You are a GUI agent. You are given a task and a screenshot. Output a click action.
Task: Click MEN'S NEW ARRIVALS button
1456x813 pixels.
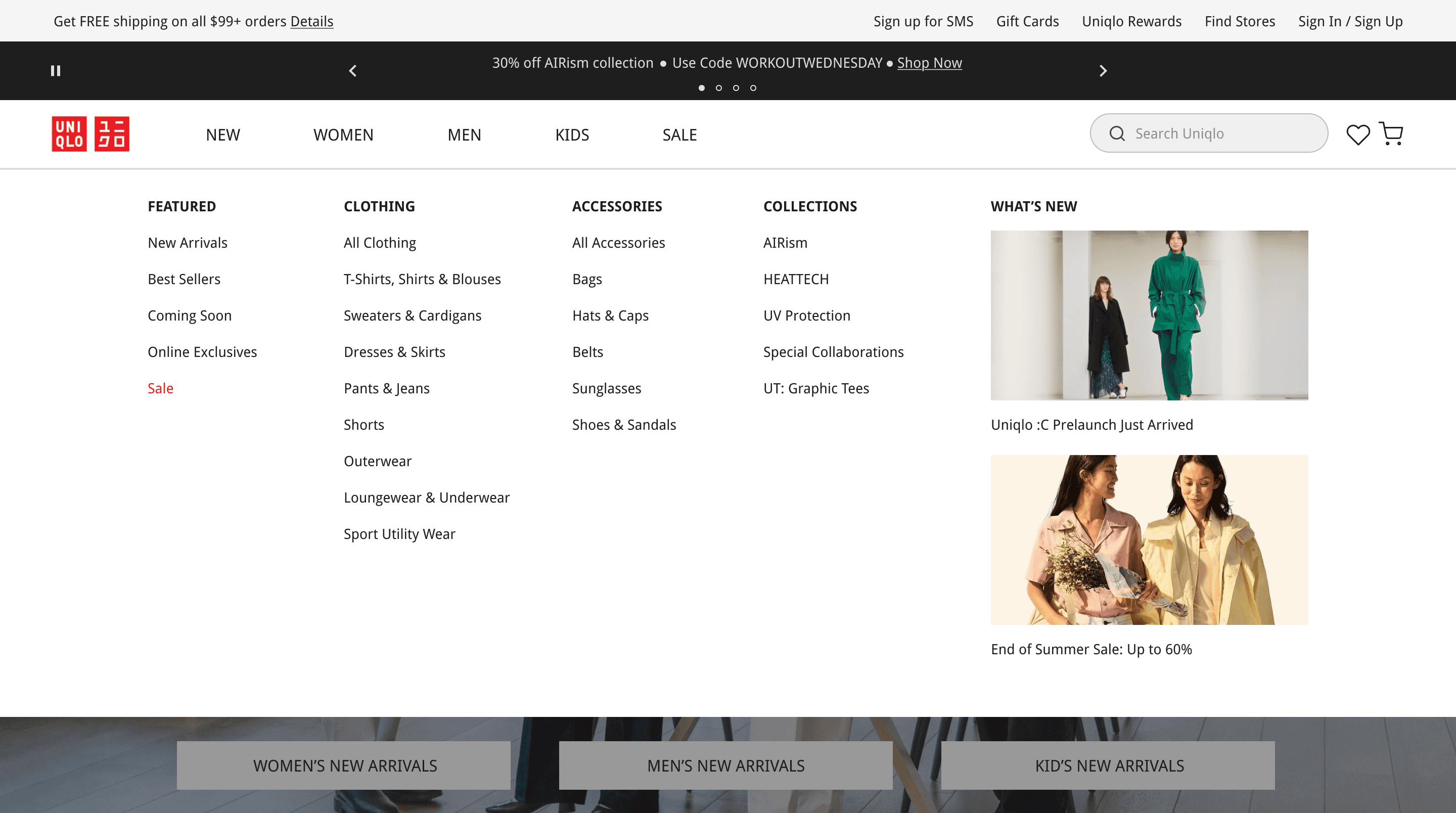click(x=726, y=765)
